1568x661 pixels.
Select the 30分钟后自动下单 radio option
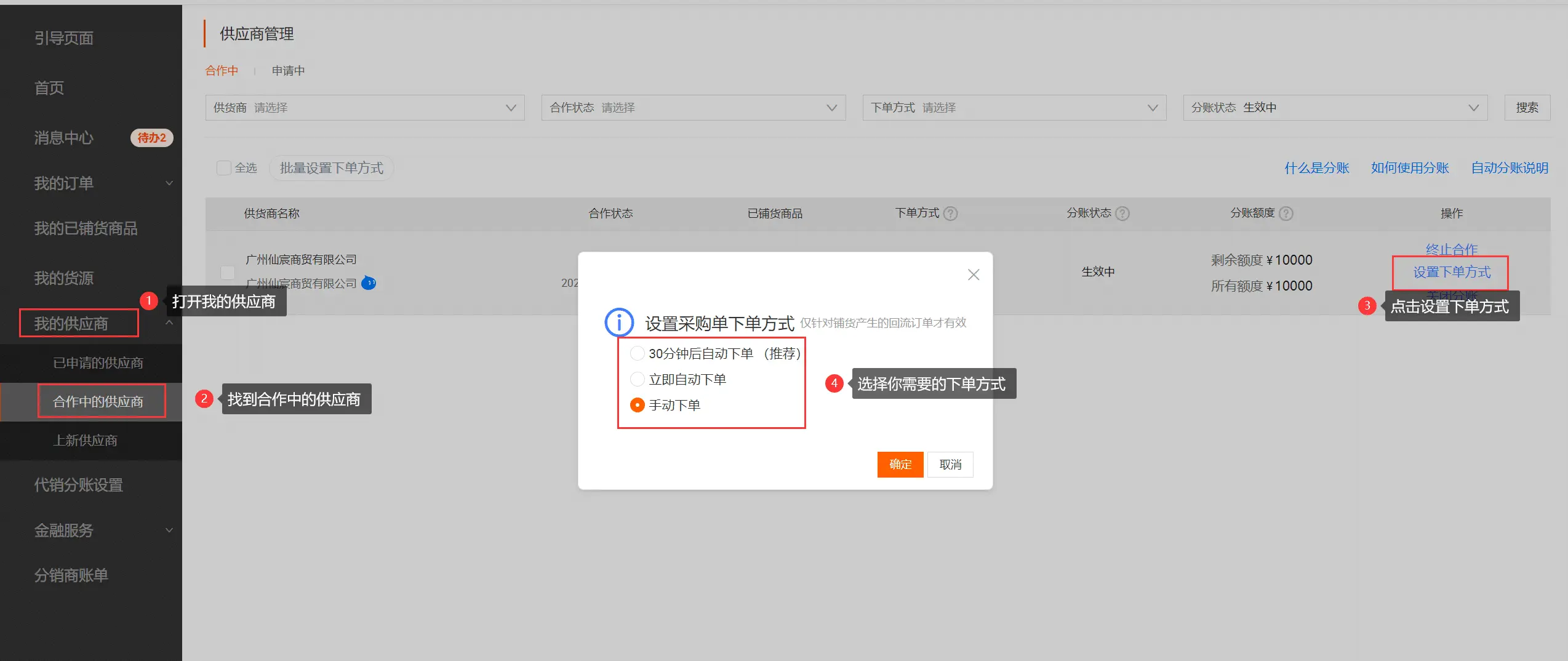pyautogui.click(x=637, y=353)
